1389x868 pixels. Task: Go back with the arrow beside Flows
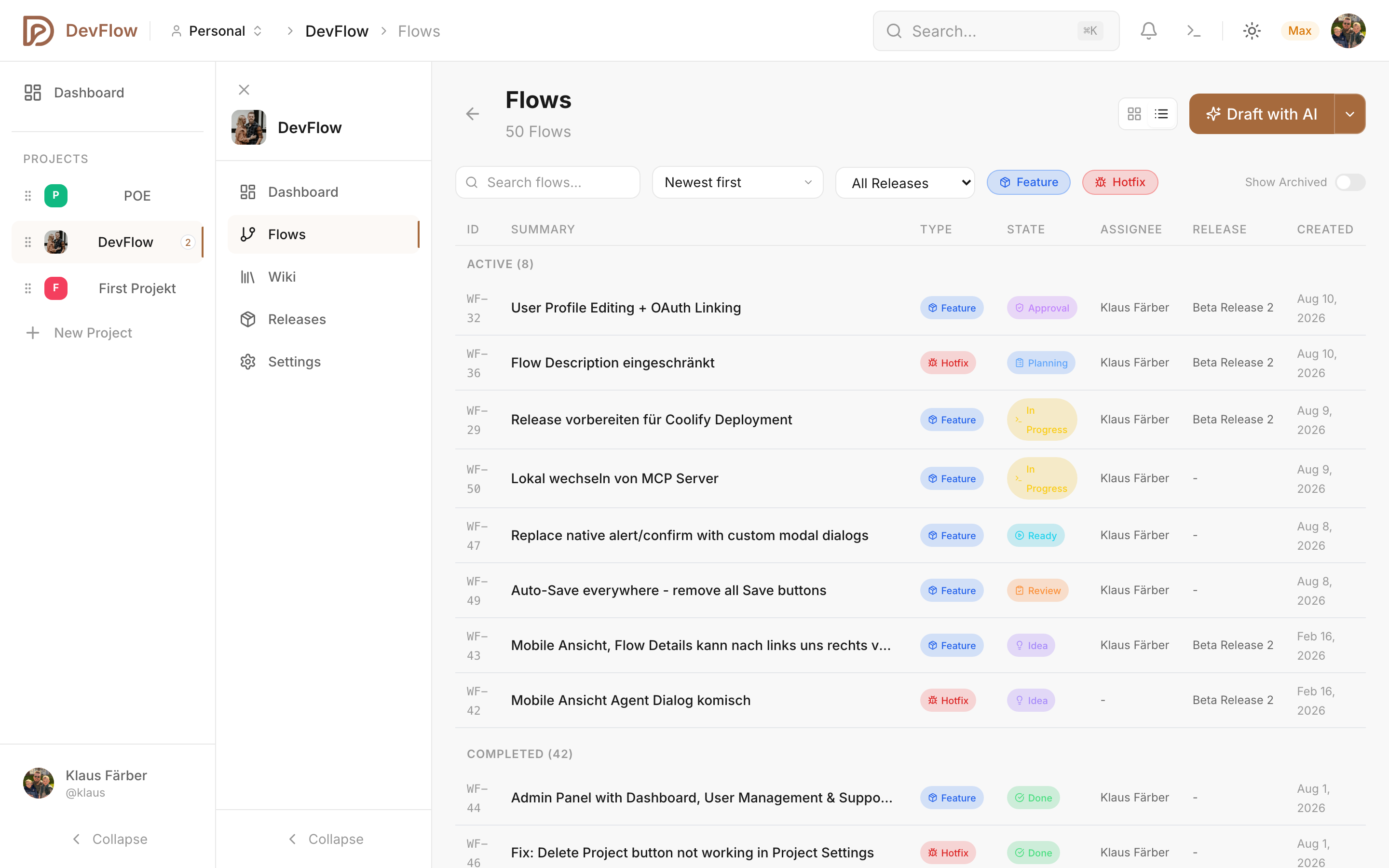(x=472, y=114)
